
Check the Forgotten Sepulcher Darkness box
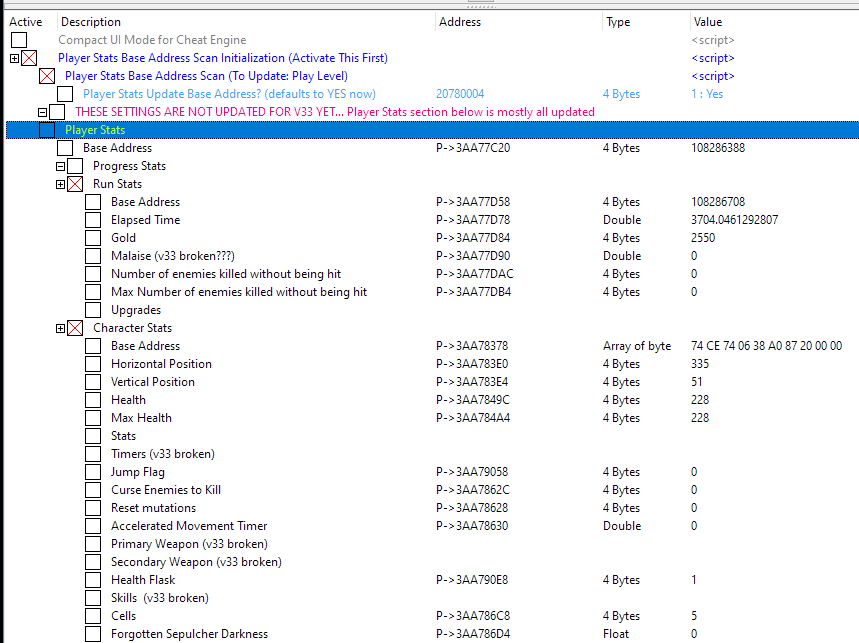[x=93, y=634]
